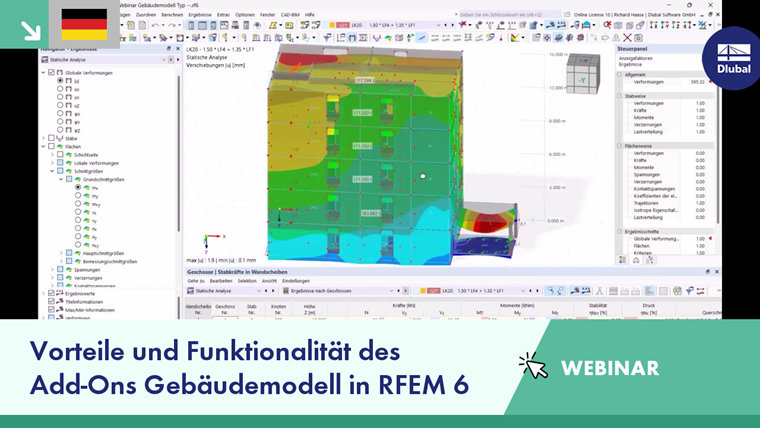Collapse the Schnittgrößen tree node

(52, 171)
